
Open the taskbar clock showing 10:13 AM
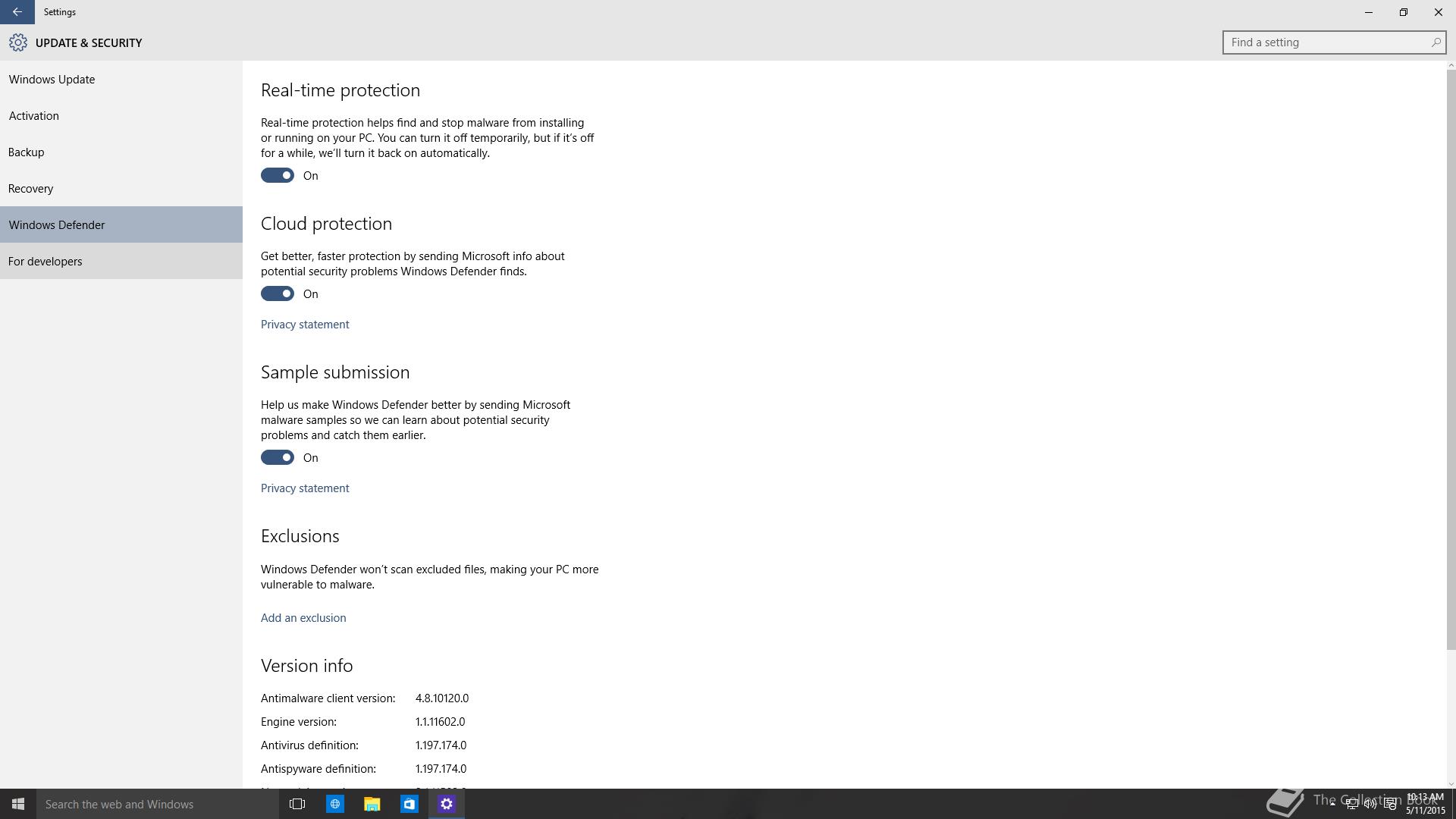[1426, 804]
